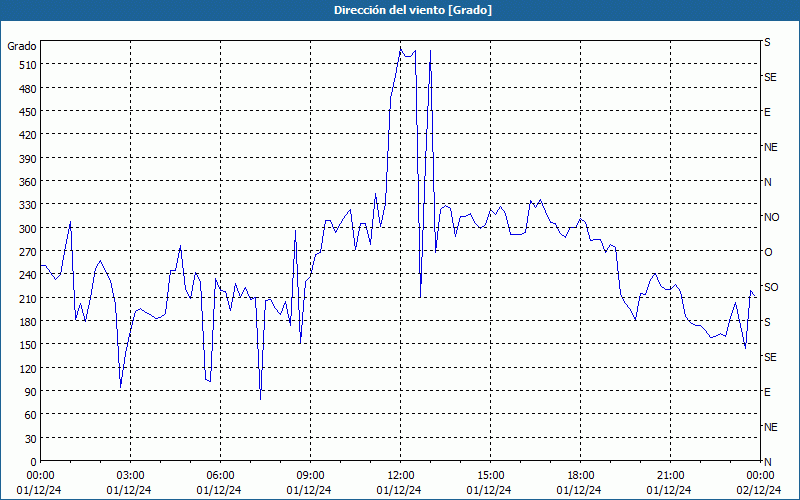Click the 390 axis value
800x500 pixels.
(27, 159)
